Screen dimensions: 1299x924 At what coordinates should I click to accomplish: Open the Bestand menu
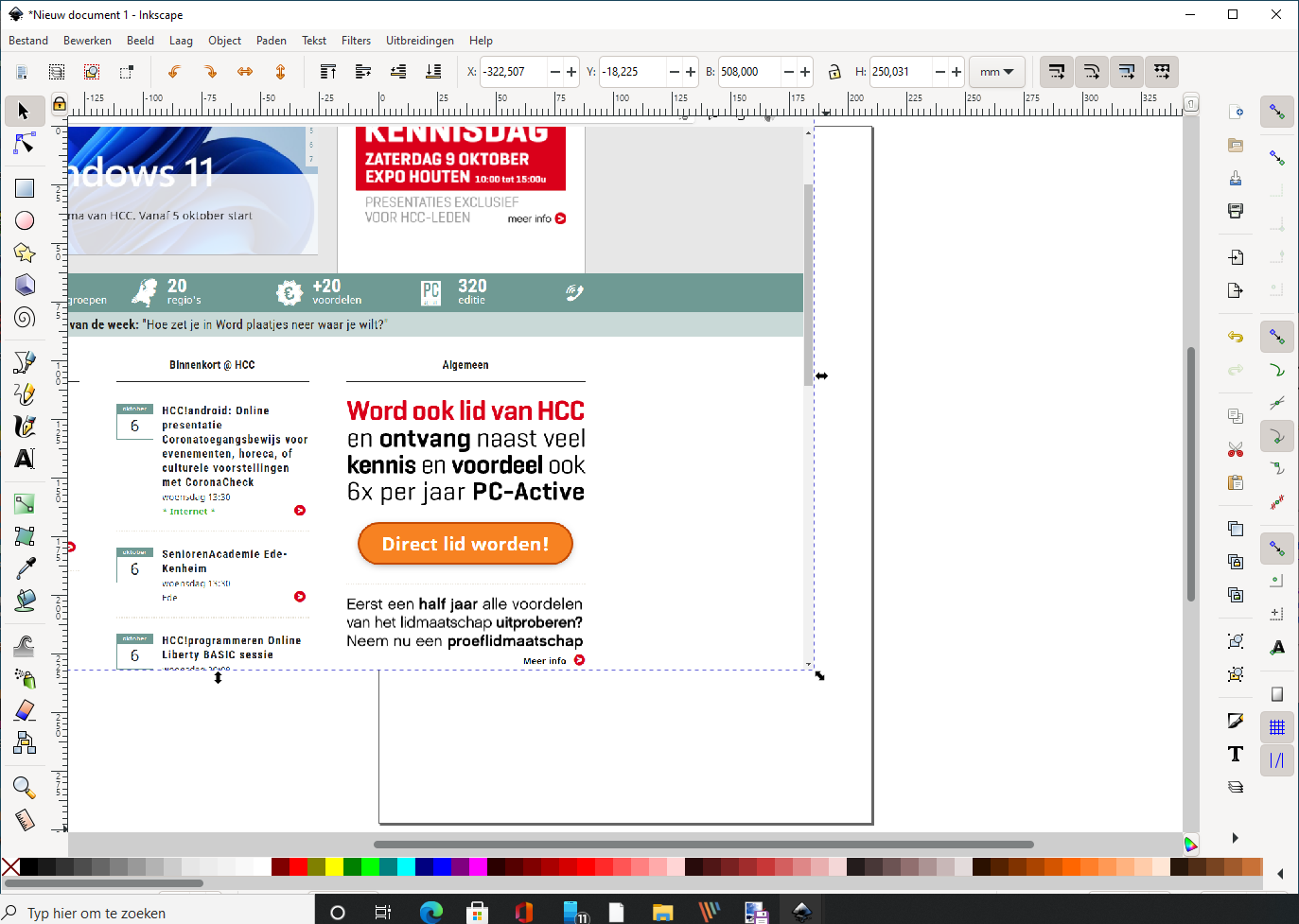coord(28,41)
